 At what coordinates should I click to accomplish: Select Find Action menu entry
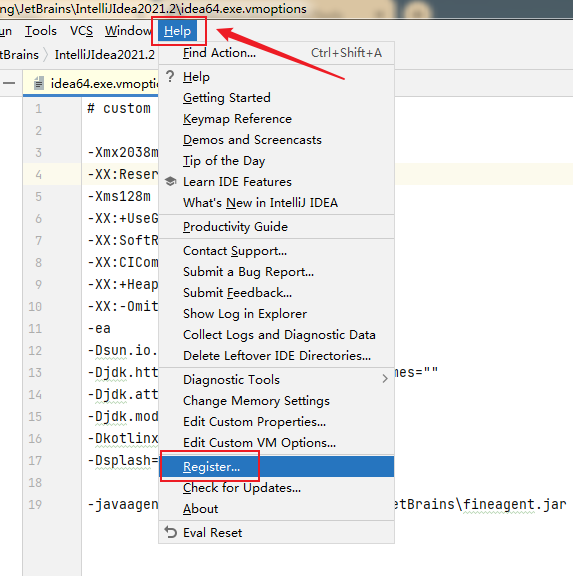277,53
